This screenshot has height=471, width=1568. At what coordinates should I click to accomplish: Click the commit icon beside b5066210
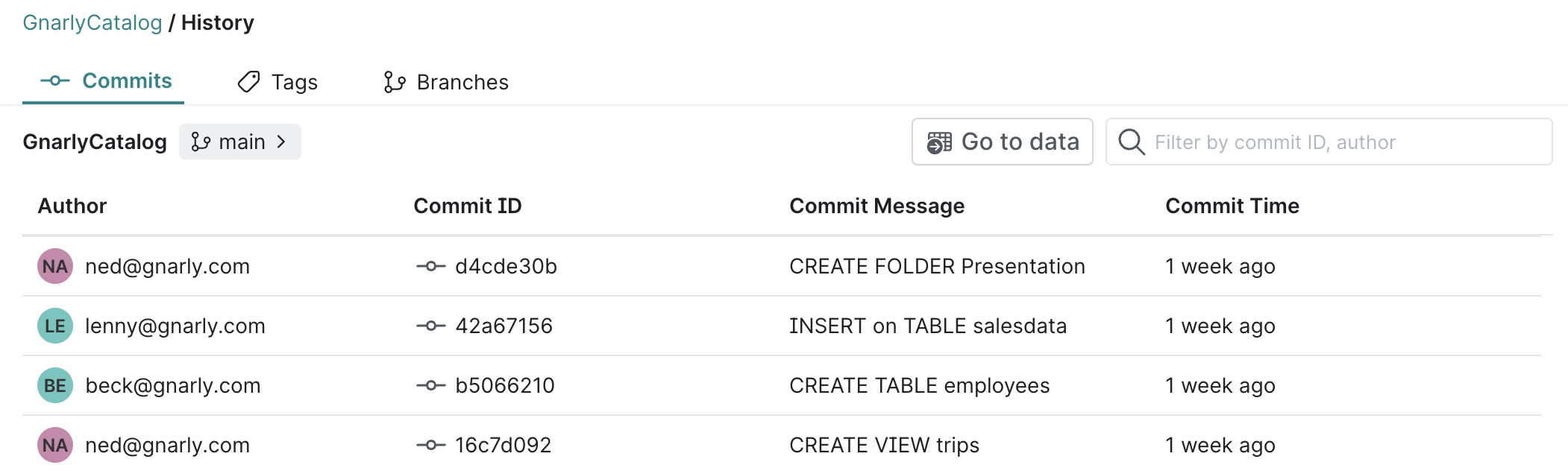pyautogui.click(x=430, y=385)
